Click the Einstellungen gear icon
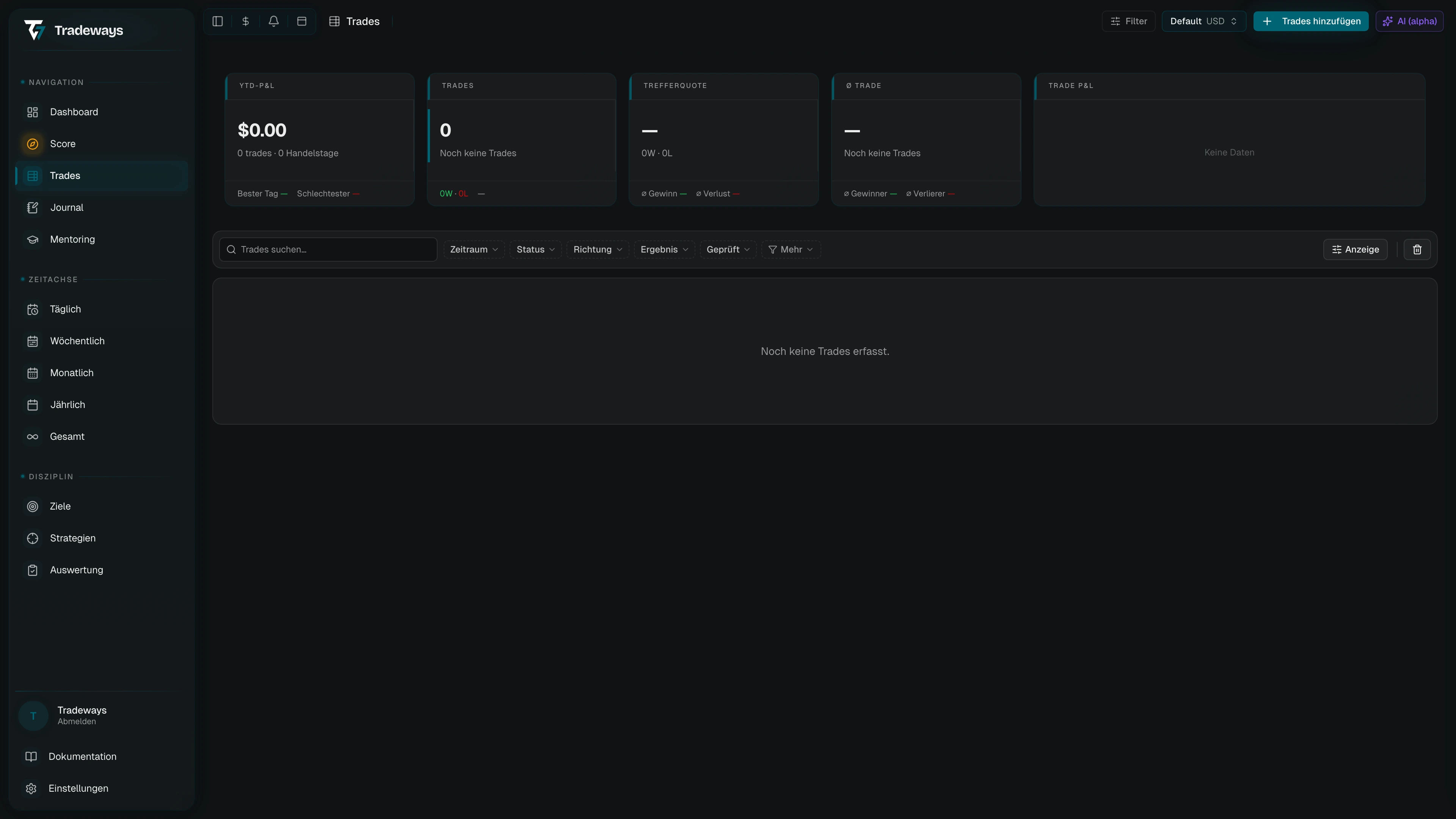 31,789
